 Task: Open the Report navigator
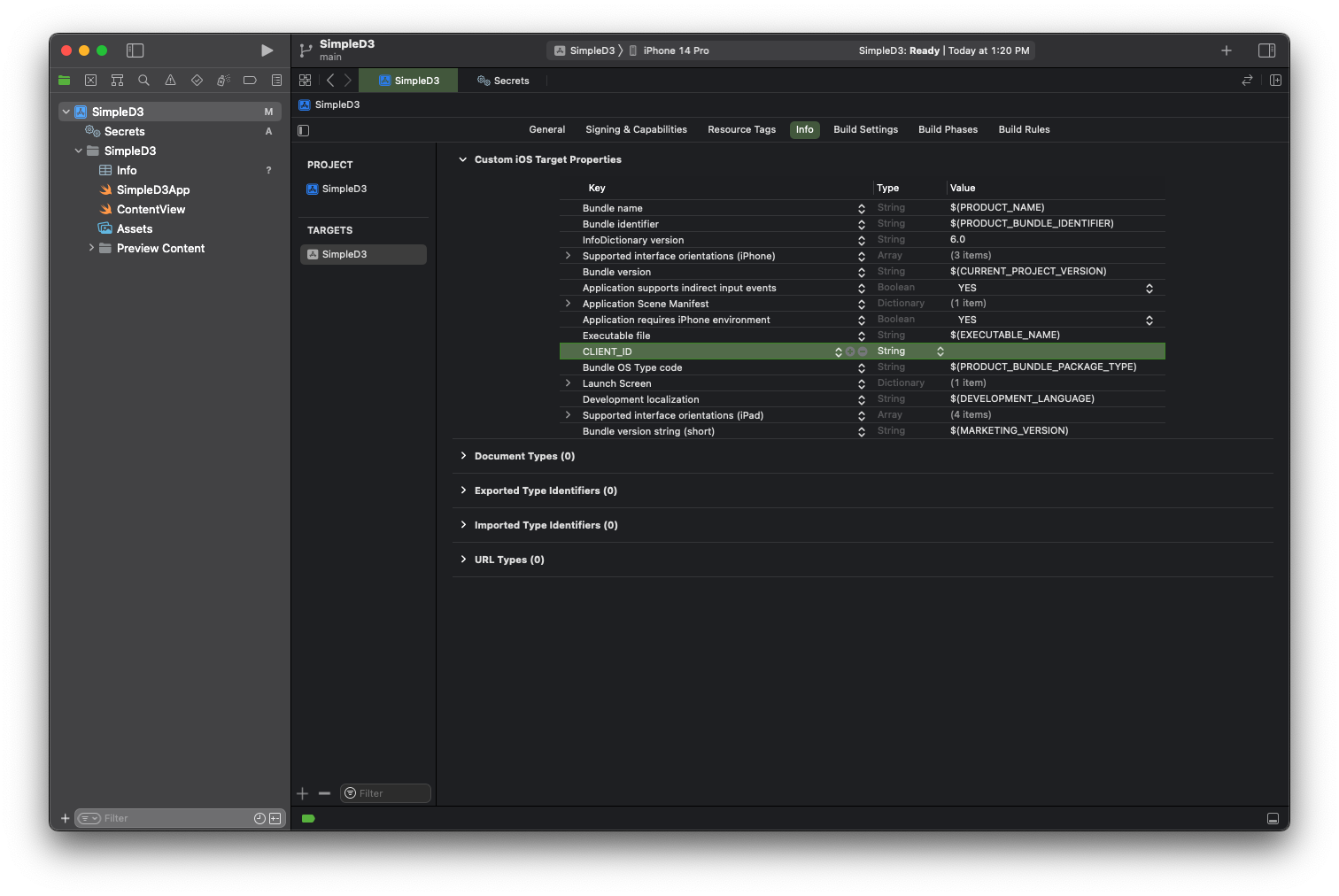[x=276, y=81]
